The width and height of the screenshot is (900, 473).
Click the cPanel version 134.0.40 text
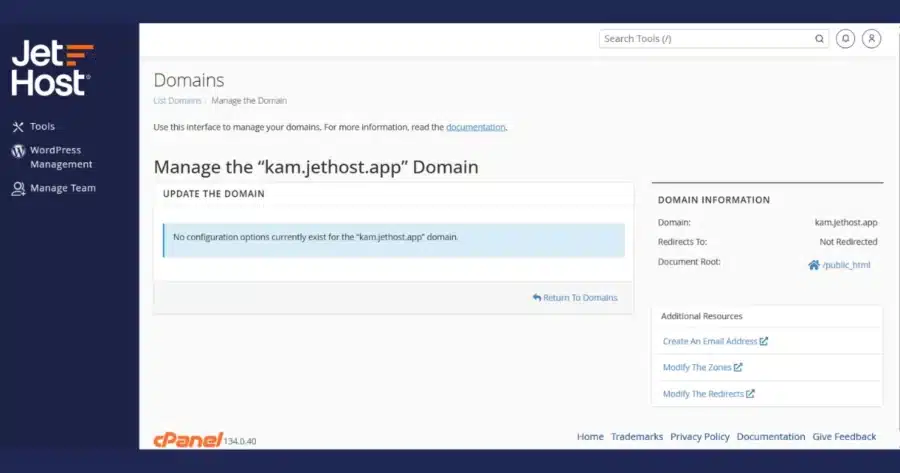tap(240, 441)
